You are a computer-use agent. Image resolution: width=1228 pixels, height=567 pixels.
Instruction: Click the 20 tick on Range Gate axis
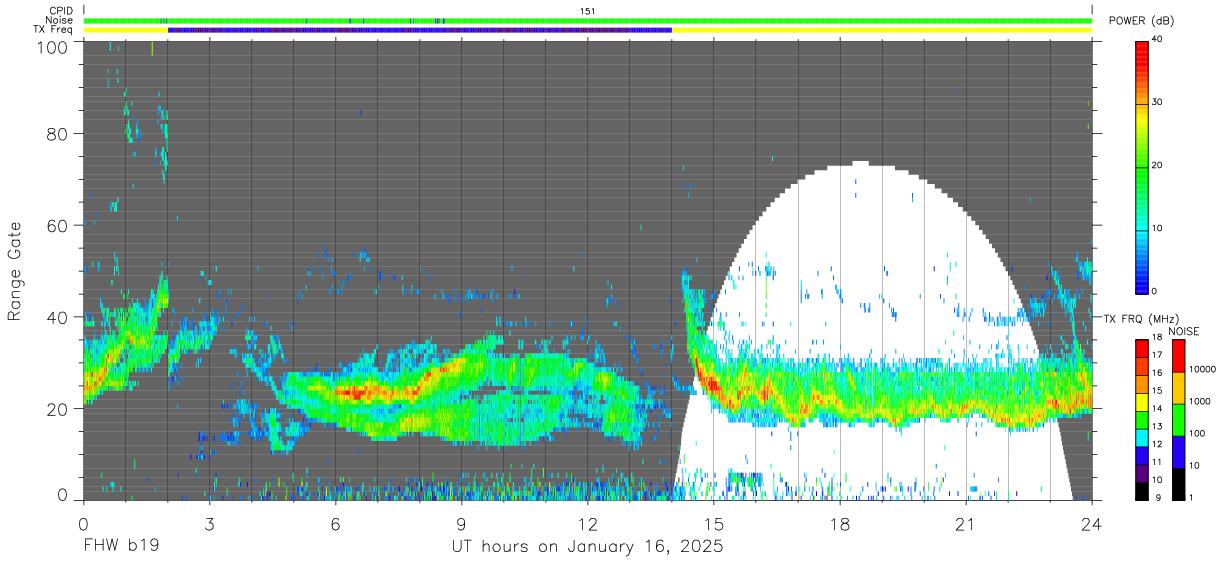tap(59, 408)
